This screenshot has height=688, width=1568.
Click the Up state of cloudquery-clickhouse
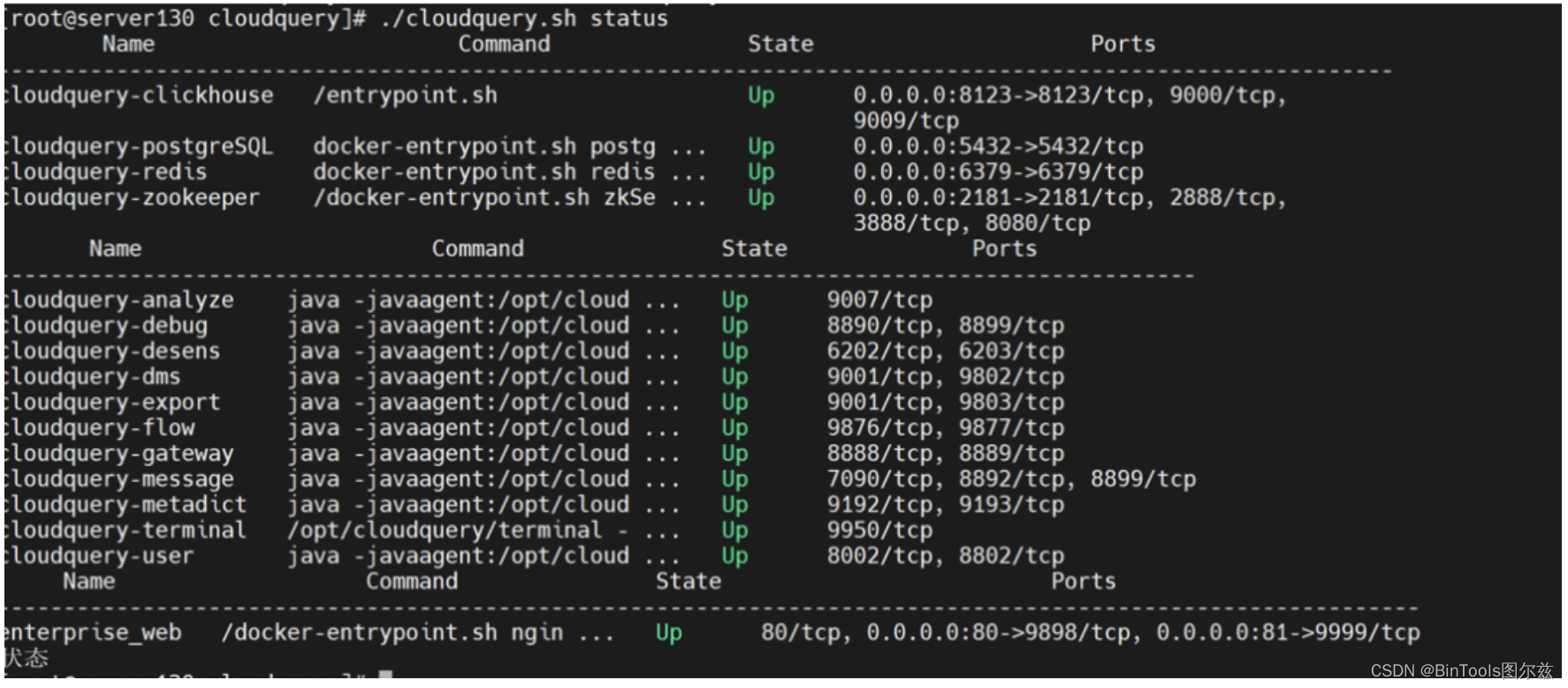click(761, 96)
